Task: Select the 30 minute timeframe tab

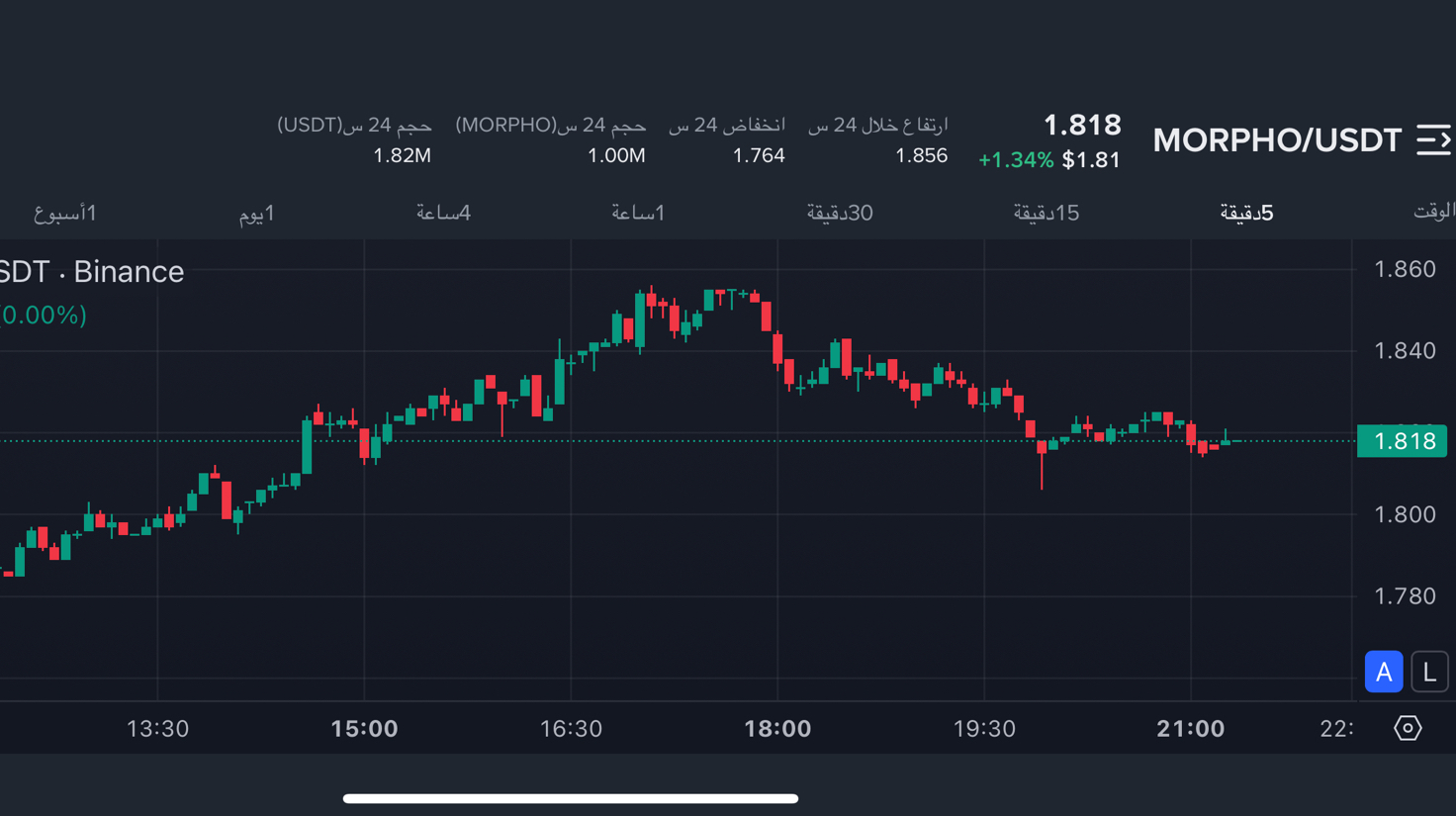Action: click(840, 213)
